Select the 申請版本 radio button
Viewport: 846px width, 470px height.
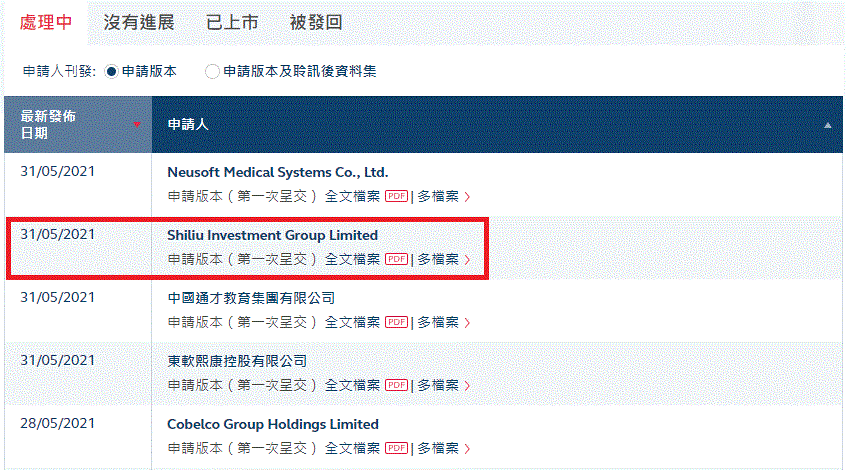pos(111,71)
